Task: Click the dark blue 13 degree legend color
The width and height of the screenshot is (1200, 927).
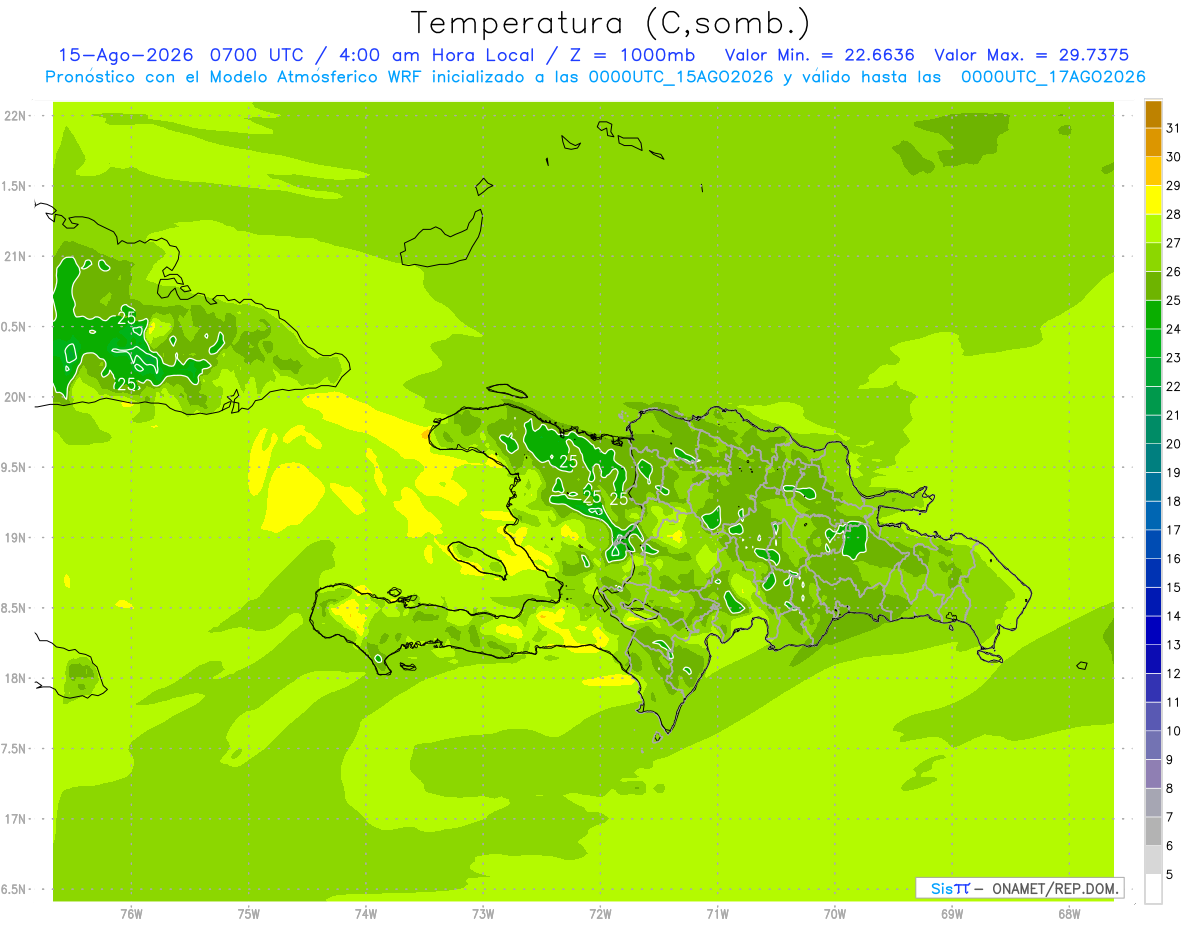Action: [1153, 631]
